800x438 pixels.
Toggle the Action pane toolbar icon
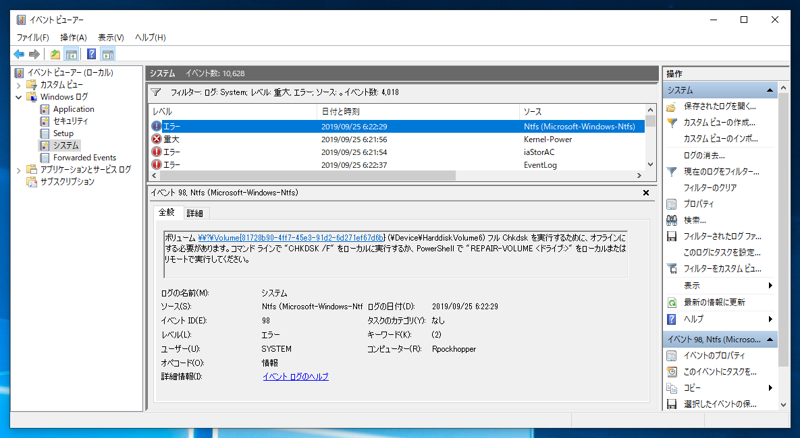(108, 54)
